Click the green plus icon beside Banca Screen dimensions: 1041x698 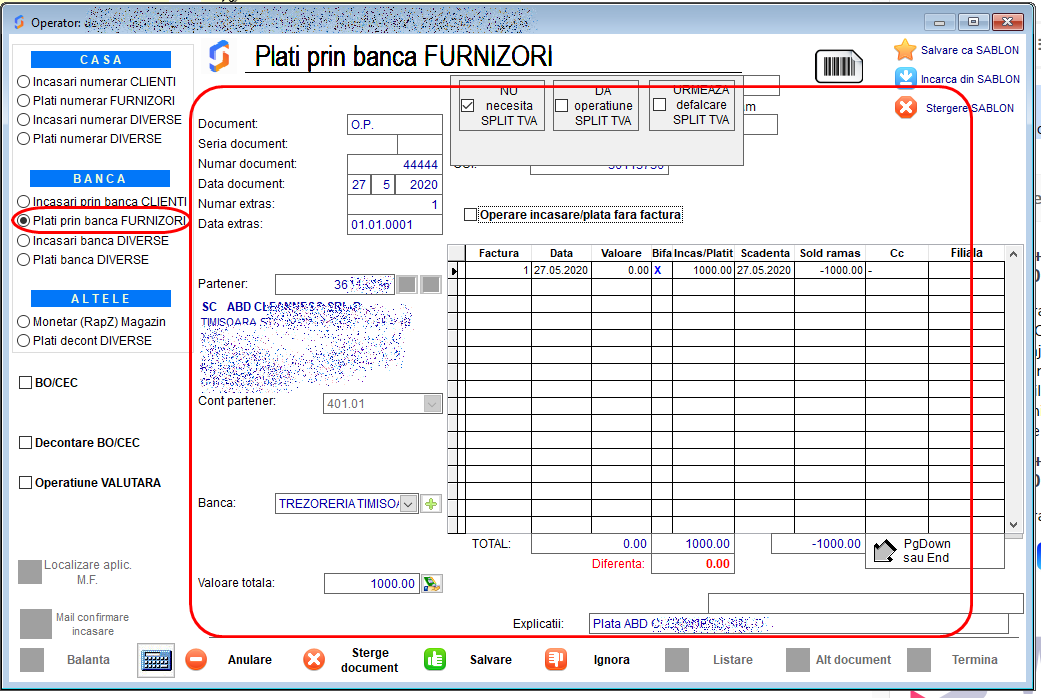[x=431, y=504]
